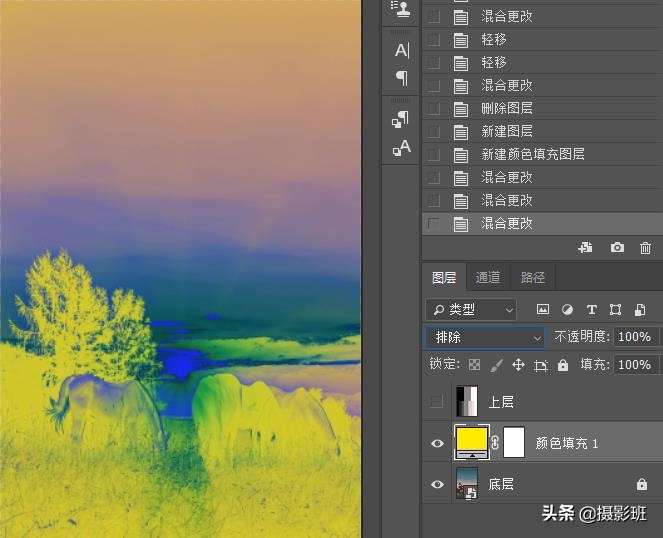Viewport: 663px width, 538px height.
Task: Open the Character panel icon
Action: (x=402, y=50)
